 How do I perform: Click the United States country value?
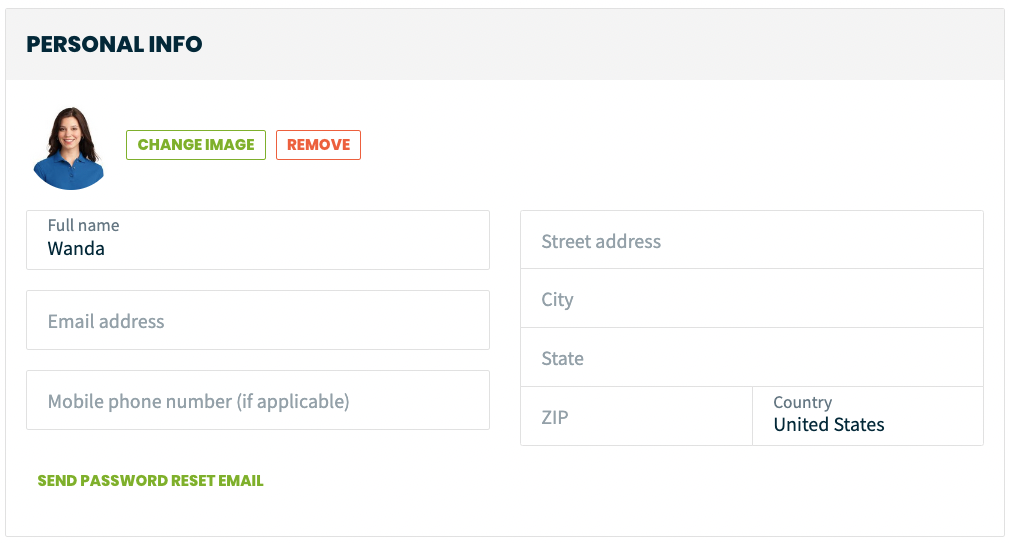point(829,425)
